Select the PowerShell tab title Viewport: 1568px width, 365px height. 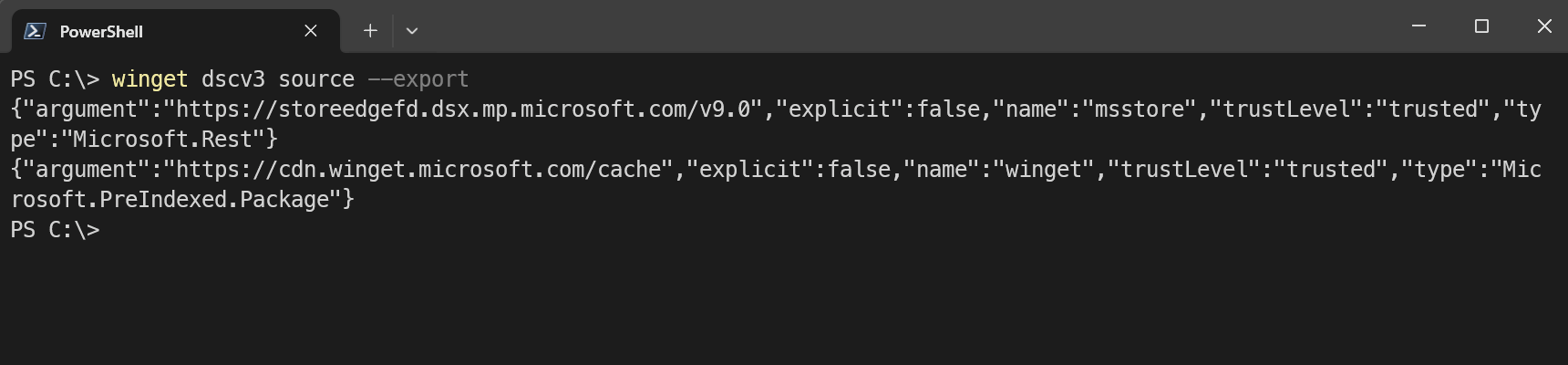[101, 32]
